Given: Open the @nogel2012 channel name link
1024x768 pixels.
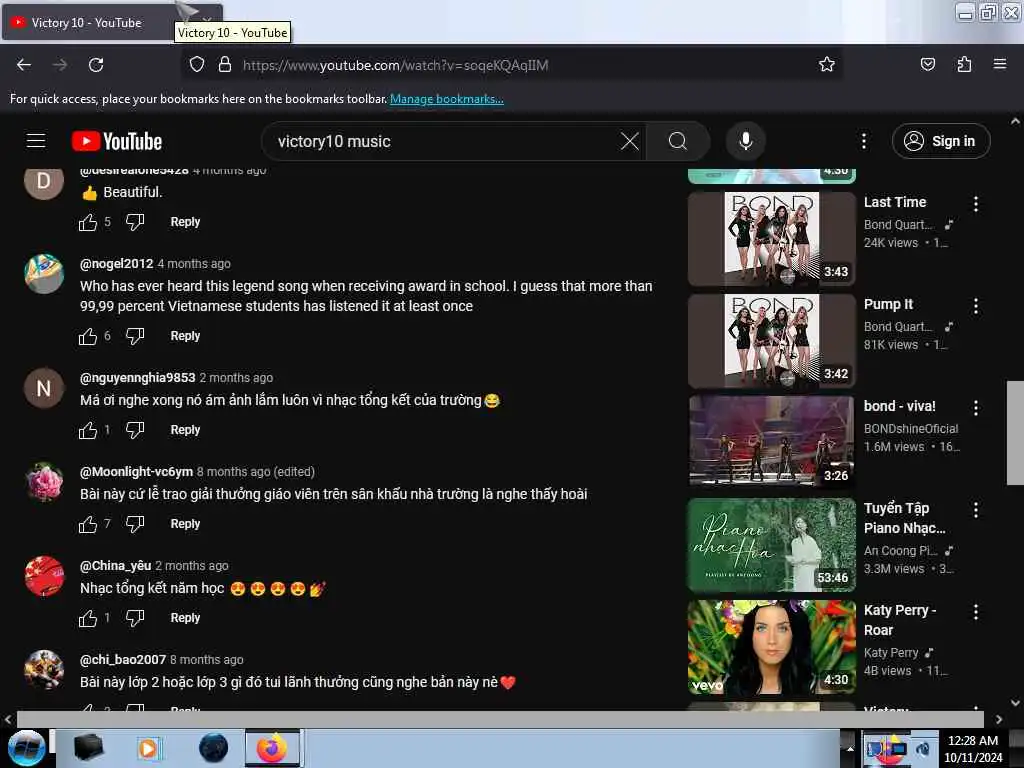Looking at the screenshot, I should (x=116, y=264).
